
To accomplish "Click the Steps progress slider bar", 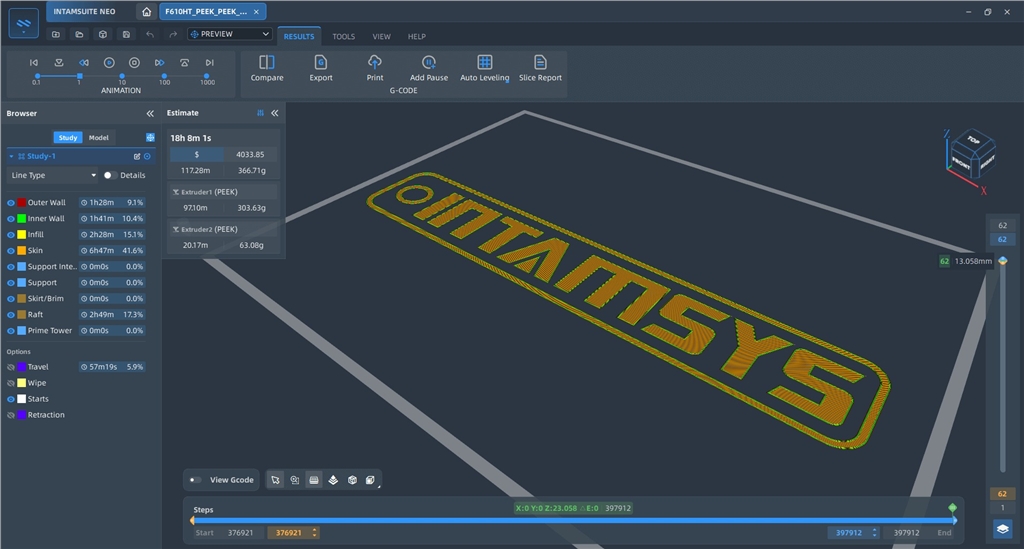I will coord(574,520).
